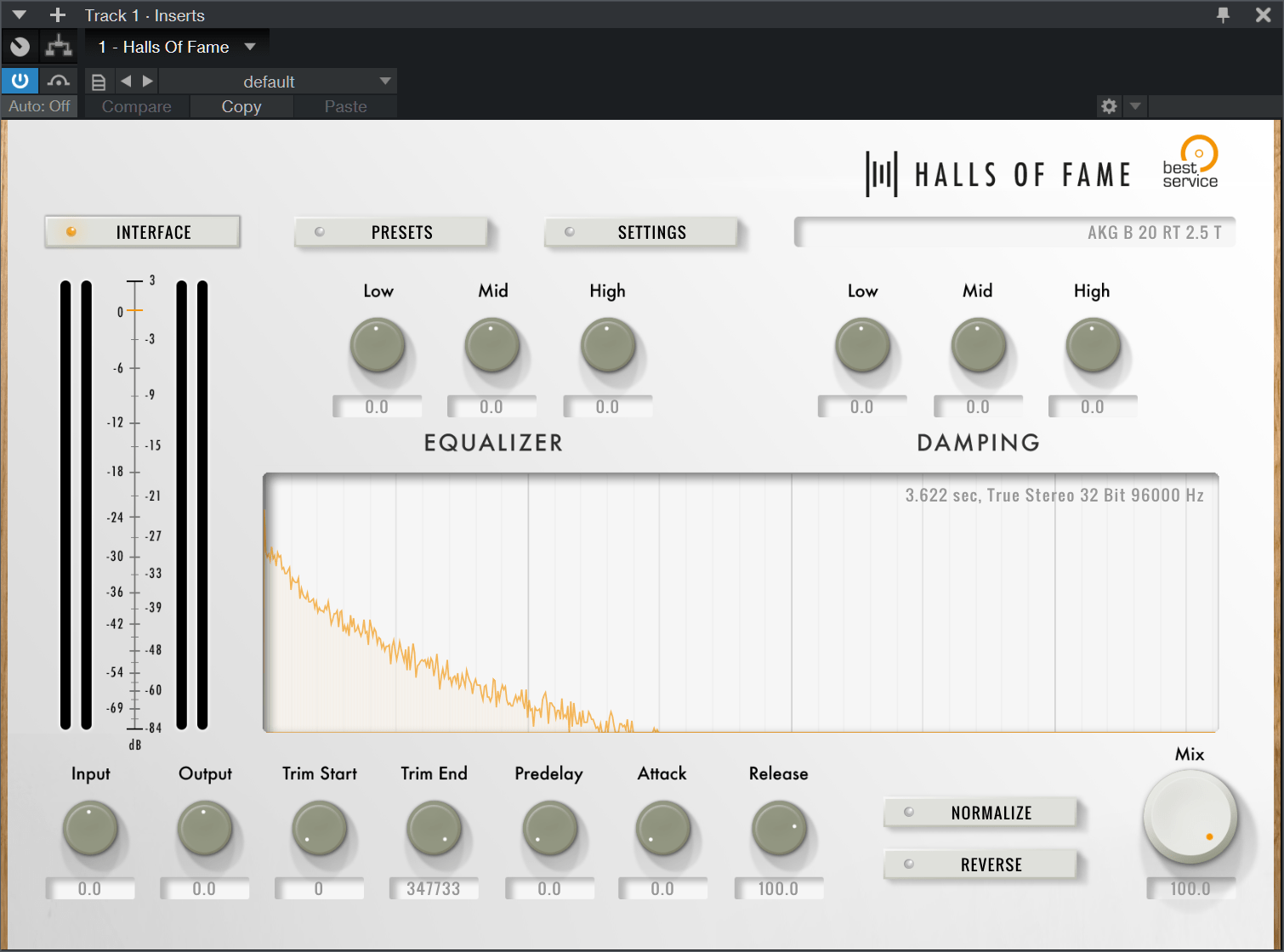Click the Damping High knob
This screenshot has height=952, width=1284.
tap(1093, 345)
